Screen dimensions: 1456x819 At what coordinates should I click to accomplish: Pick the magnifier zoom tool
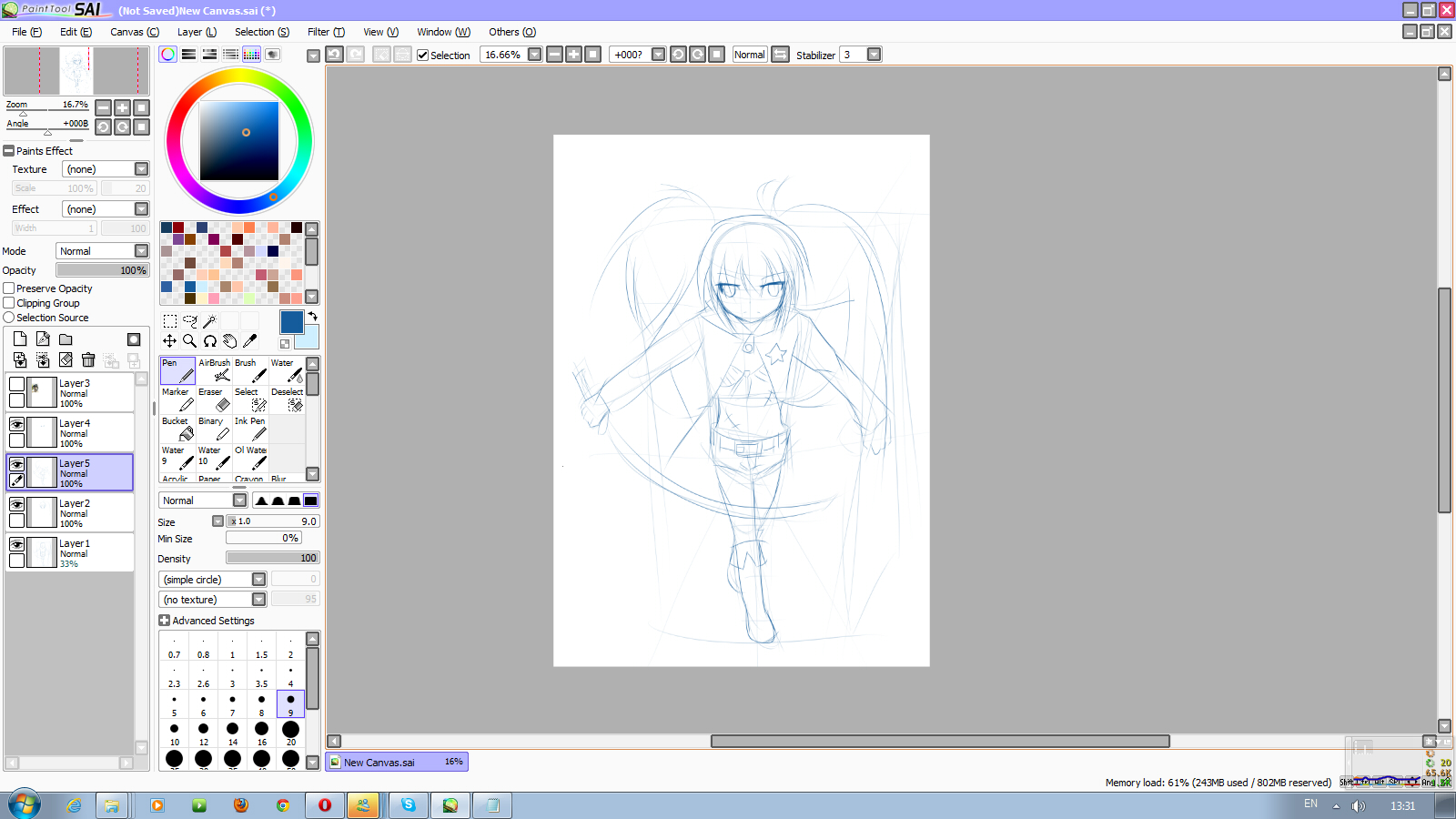(190, 341)
